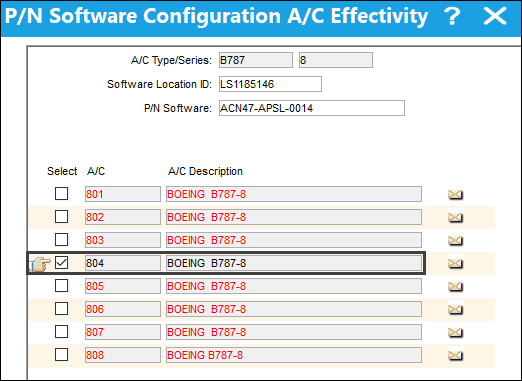Select the A/C cell 808
The height and width of the screenshot is (381, 522).
[123, 355]
